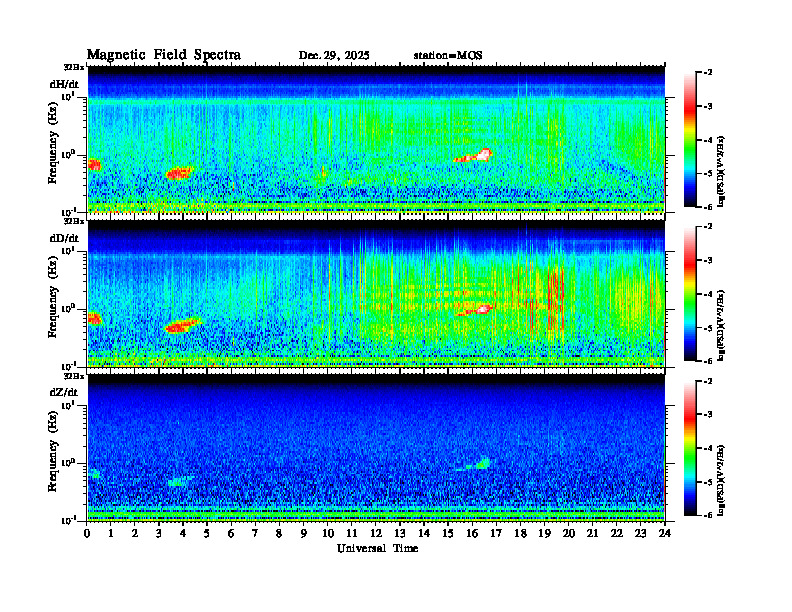This screenshot has height=612, width=792.
Task: Click hour tick label 9 on time axis
Action: click(304, 534)
